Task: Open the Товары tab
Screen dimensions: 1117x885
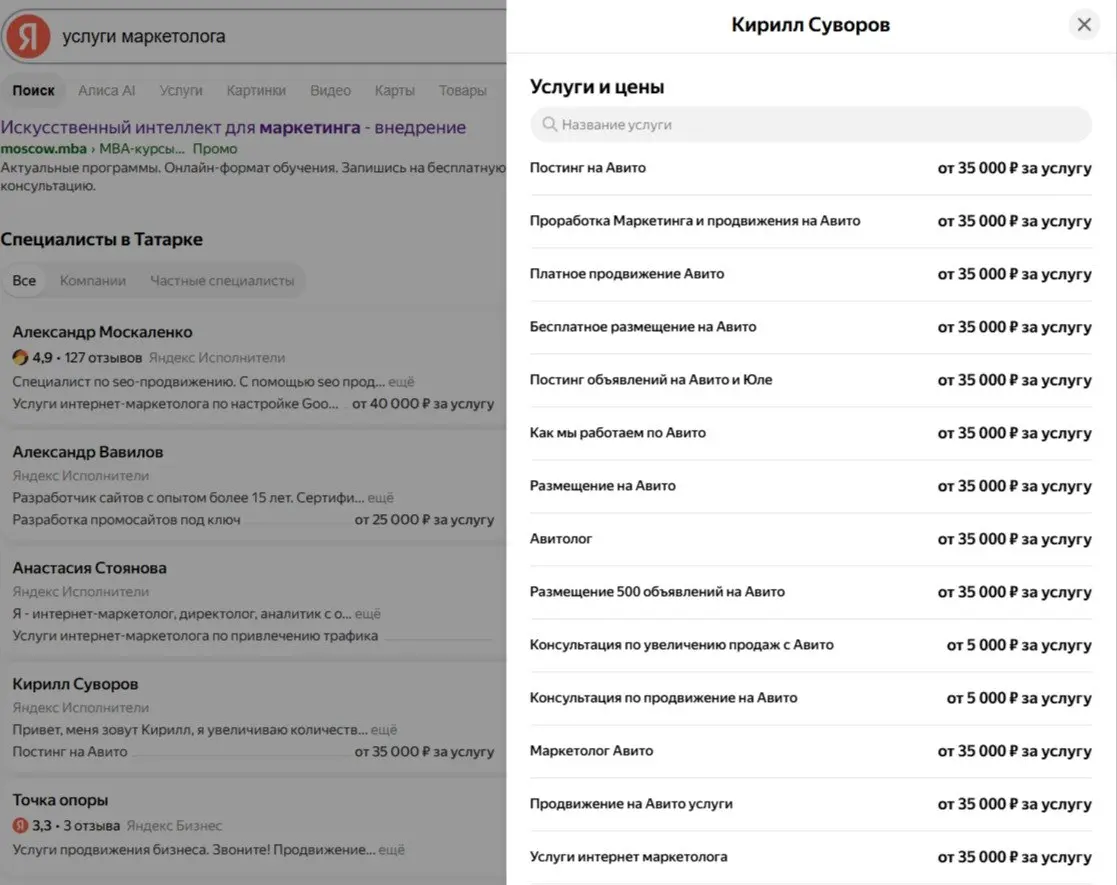Action: click(x=462, y=90)
